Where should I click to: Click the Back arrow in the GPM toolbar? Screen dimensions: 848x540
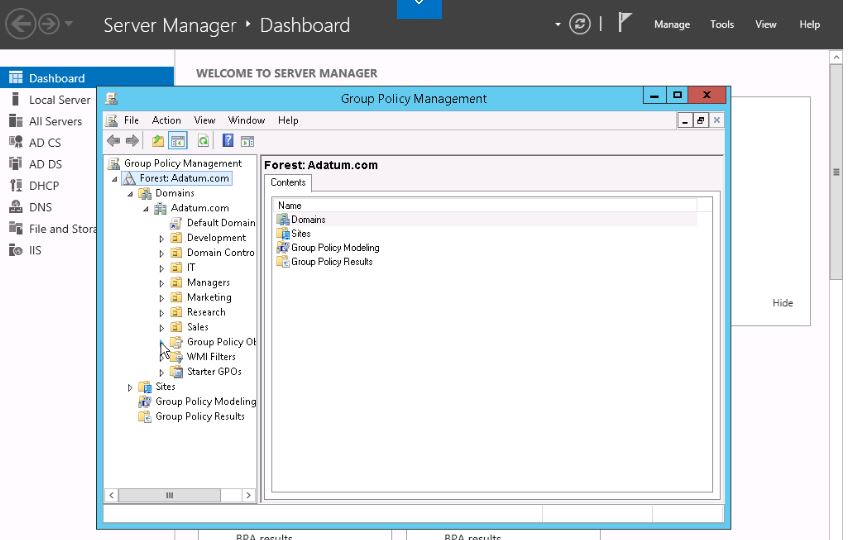coord(114,141)
